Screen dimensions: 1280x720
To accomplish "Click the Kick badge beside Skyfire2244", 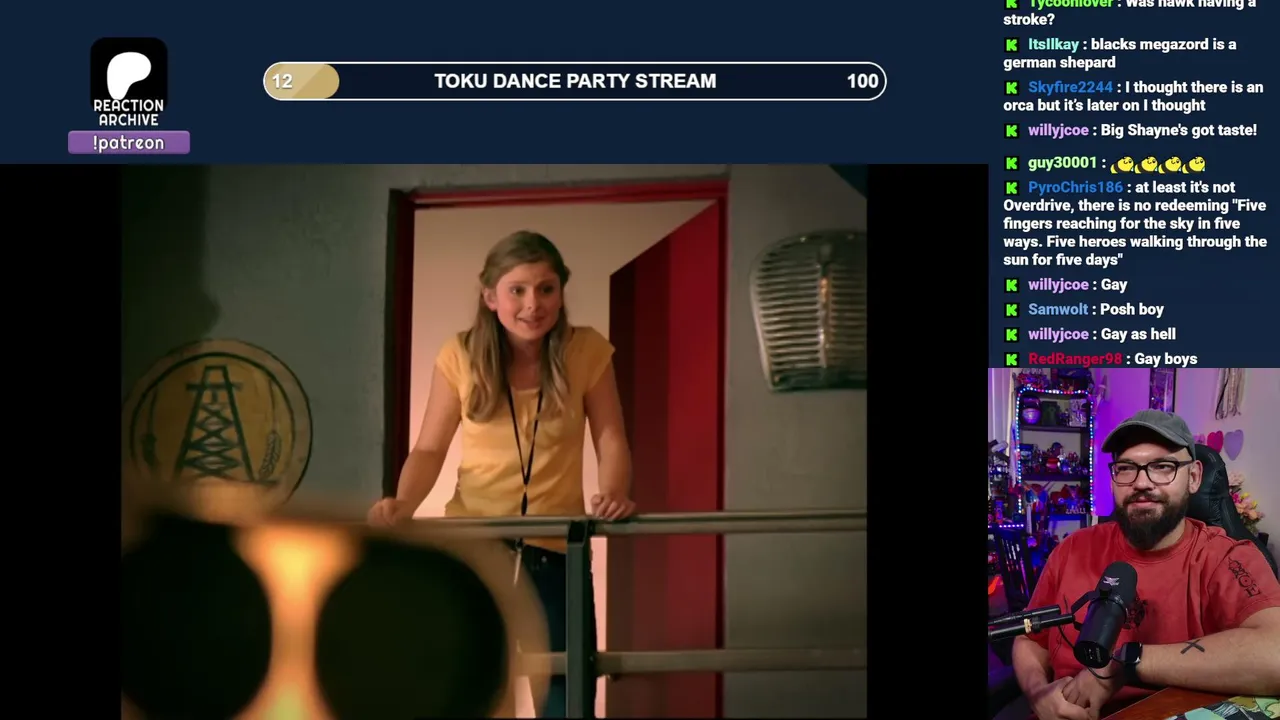I will tap(1012, 88).
